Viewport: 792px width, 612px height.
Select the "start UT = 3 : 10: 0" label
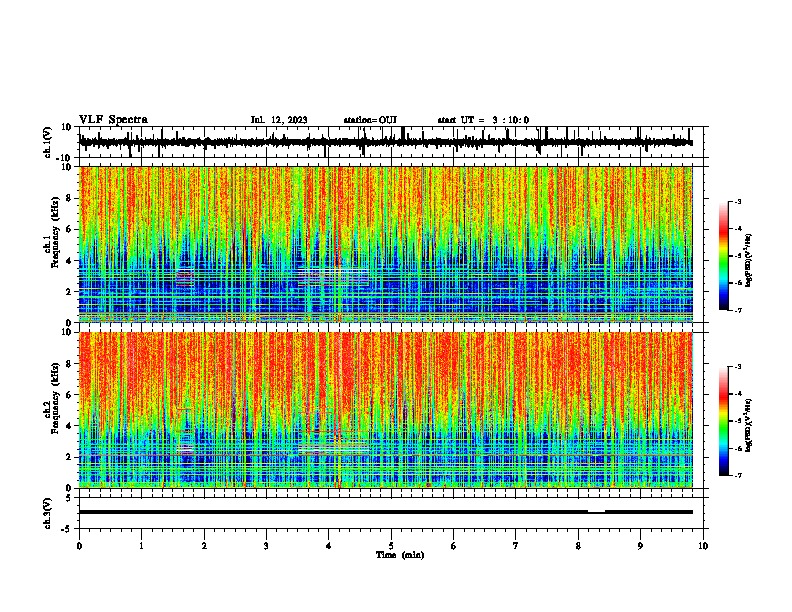click(x=483, y=120)
